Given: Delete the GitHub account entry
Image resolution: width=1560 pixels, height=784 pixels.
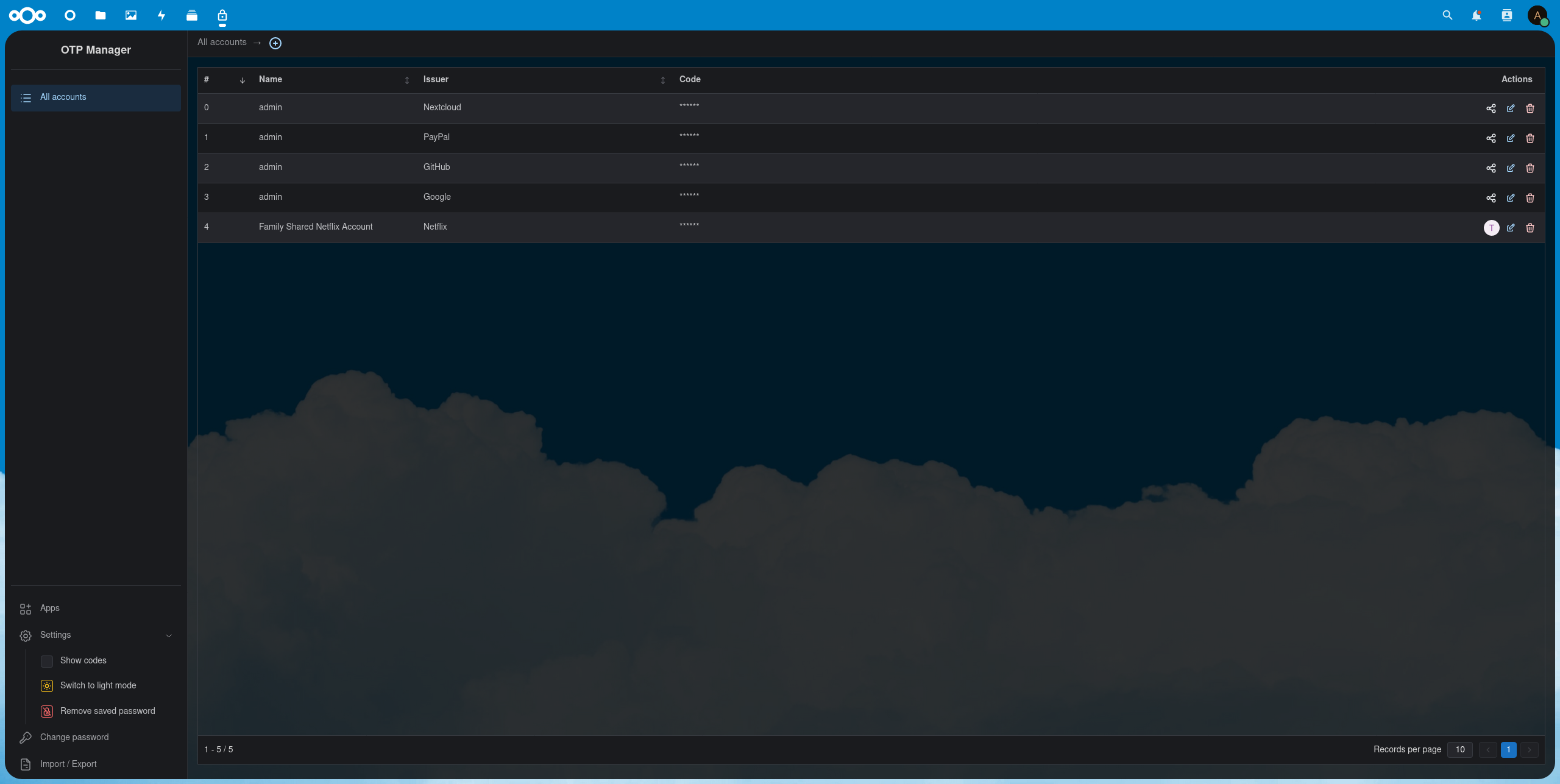Looking at the screenshot, I should pos(1530,168).
